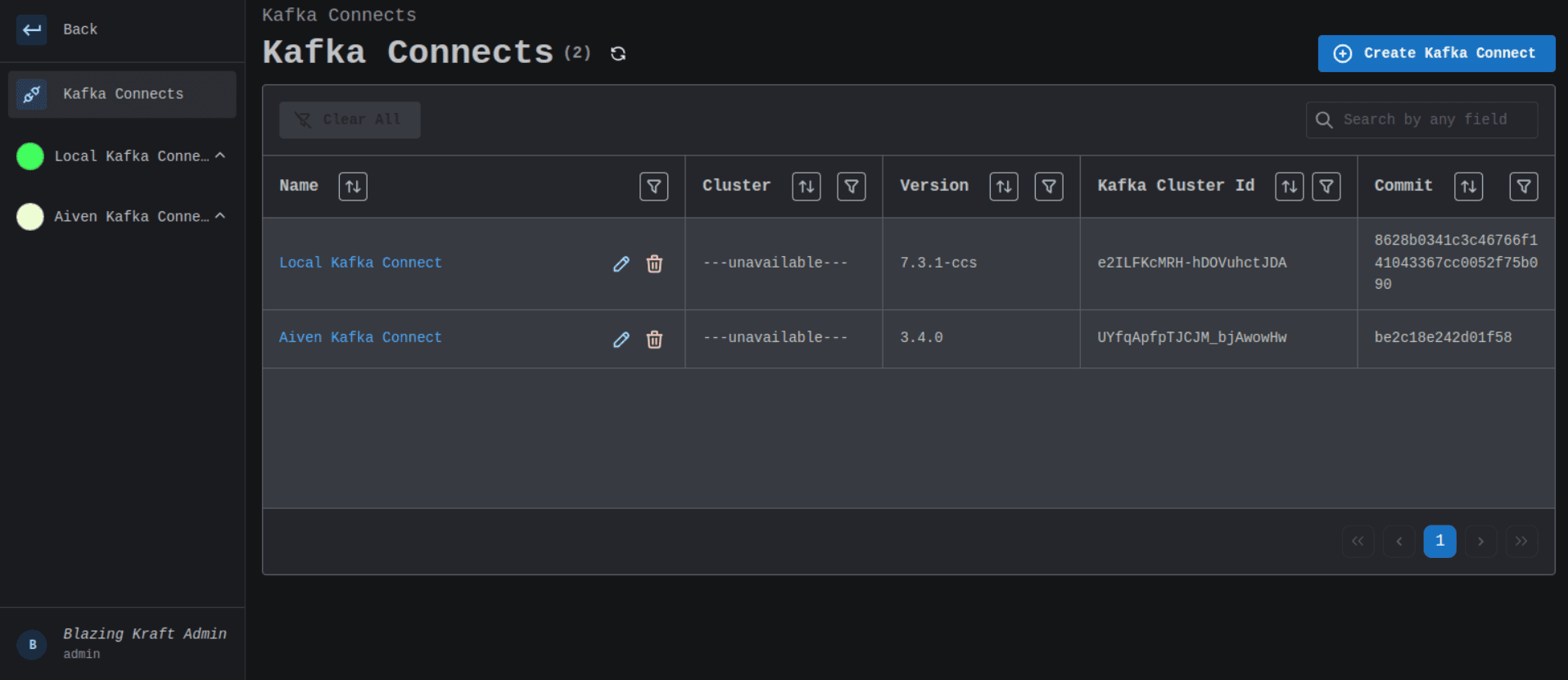Open filter for Cluster column
1568x680 pixels.
(852, 187)
